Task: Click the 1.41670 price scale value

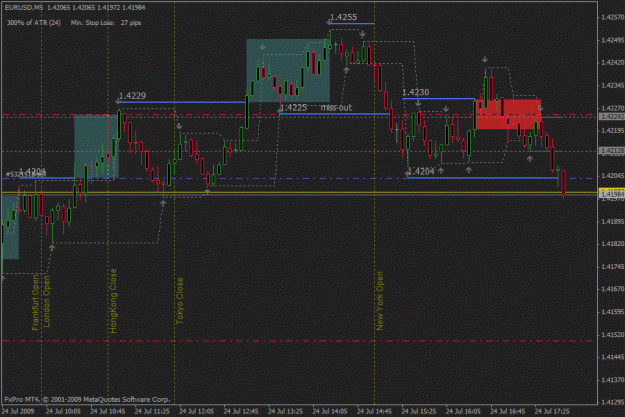Action: coord(613,289)
